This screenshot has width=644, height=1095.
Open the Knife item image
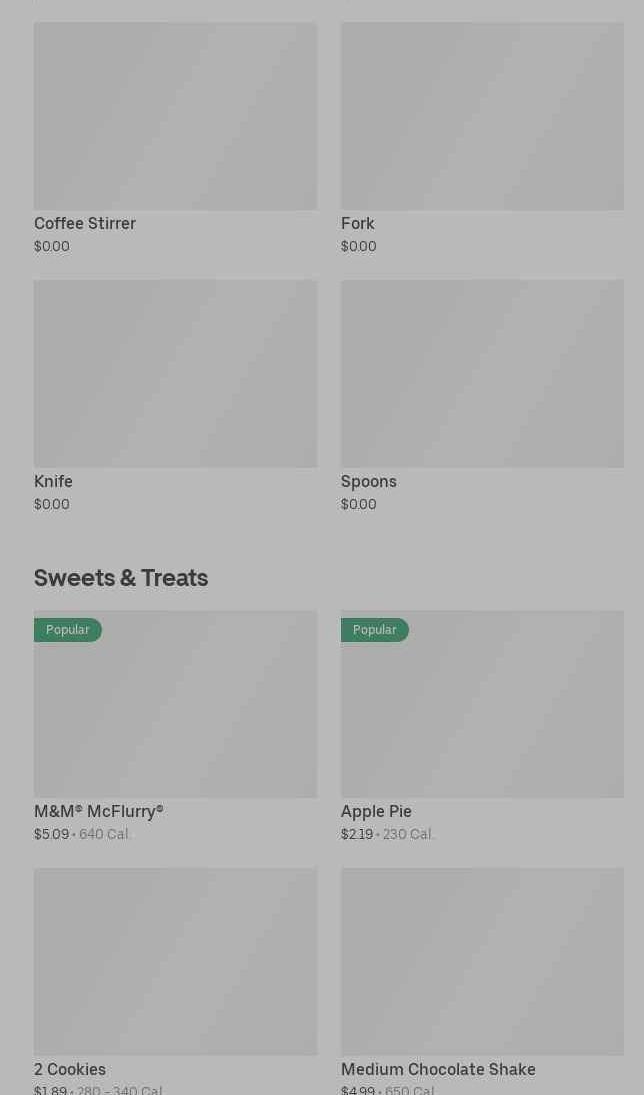[x=175, y=373]
